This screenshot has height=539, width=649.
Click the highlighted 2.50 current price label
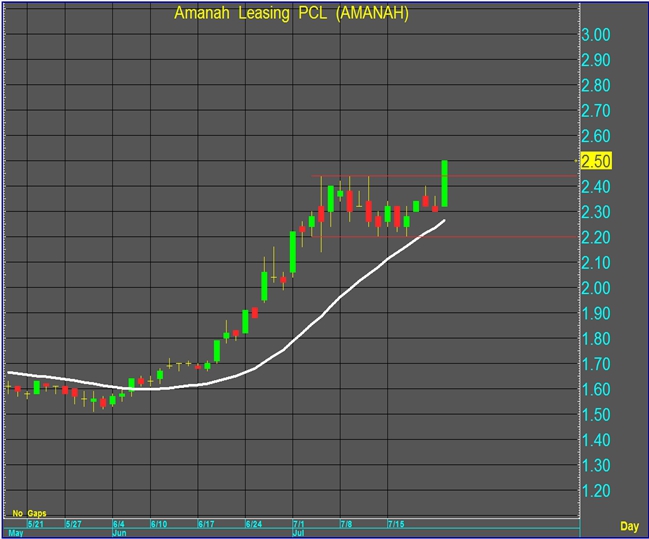point(596,161)
